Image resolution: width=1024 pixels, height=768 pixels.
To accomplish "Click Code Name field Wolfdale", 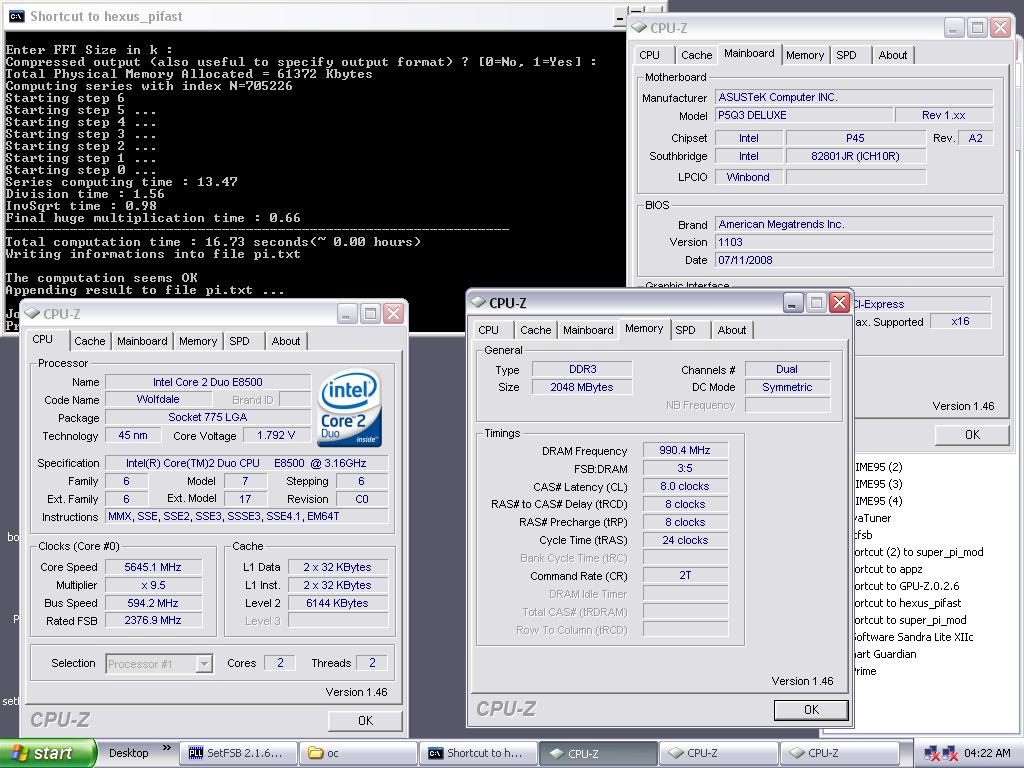I will pos(157,399).
